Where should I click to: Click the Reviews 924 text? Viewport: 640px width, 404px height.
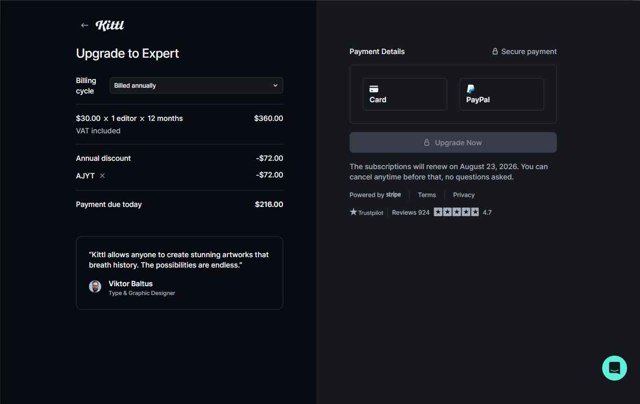click(x=411, y=212)
